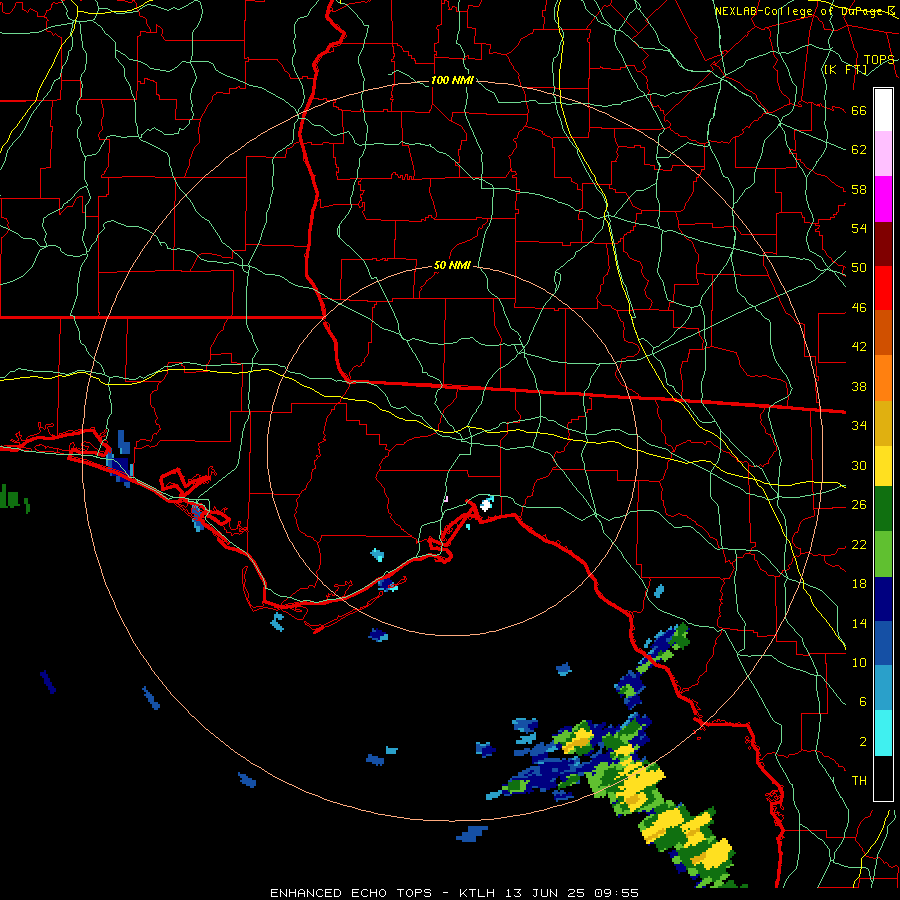Click the light green legend color band
900x900 pixels.
883,554
